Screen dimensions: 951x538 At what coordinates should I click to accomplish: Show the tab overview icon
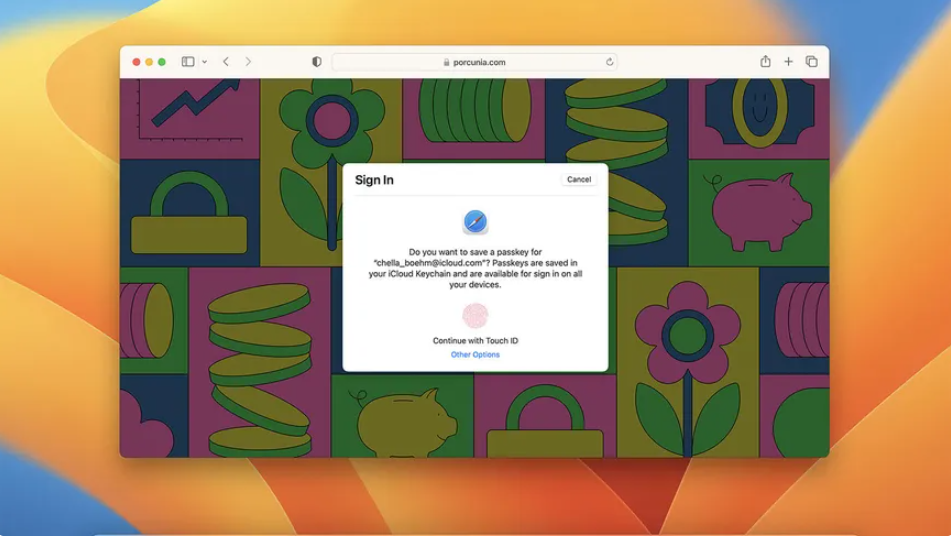tap(812, 61)
